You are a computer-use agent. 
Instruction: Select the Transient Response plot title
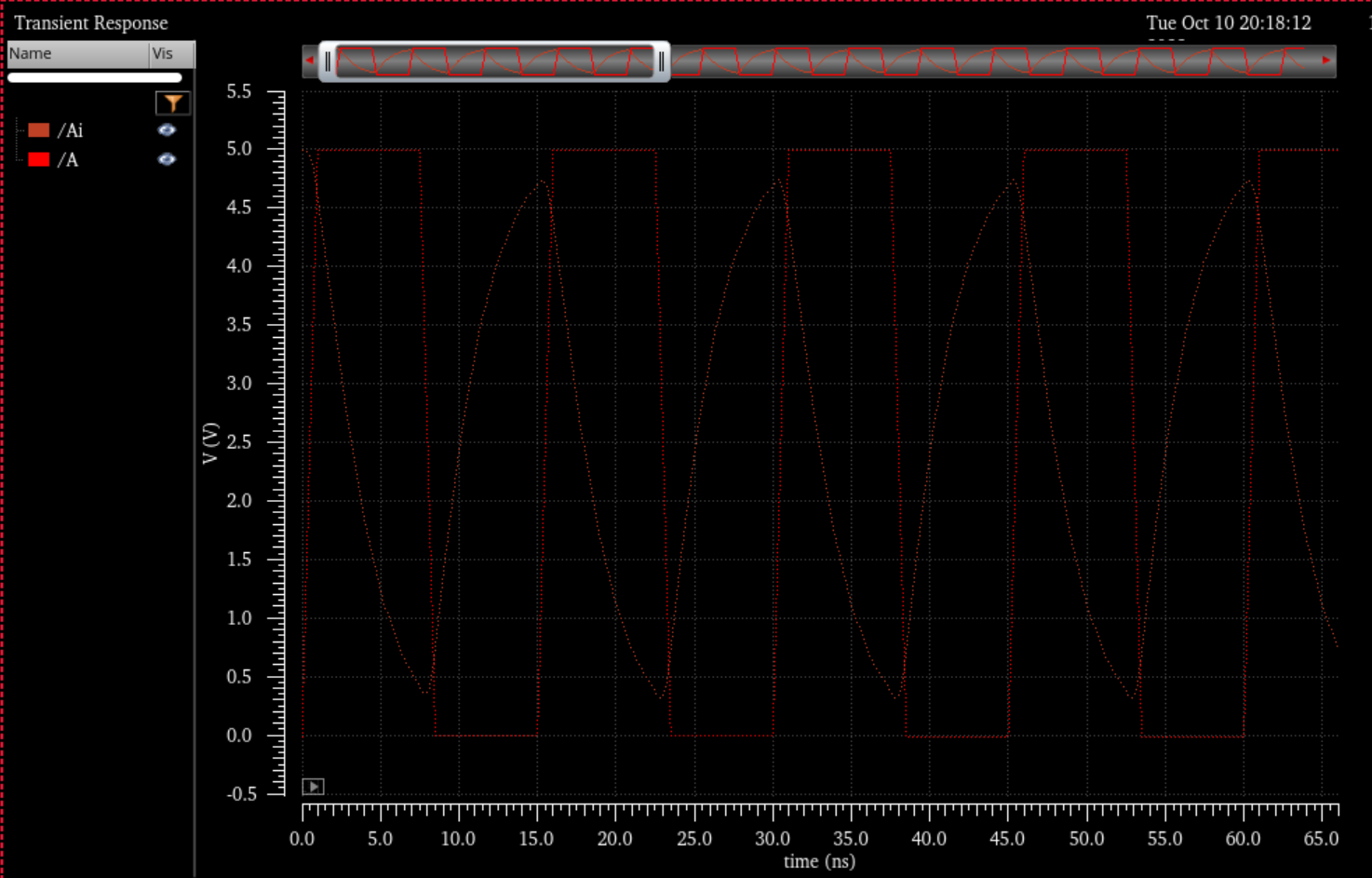point(91,22)
